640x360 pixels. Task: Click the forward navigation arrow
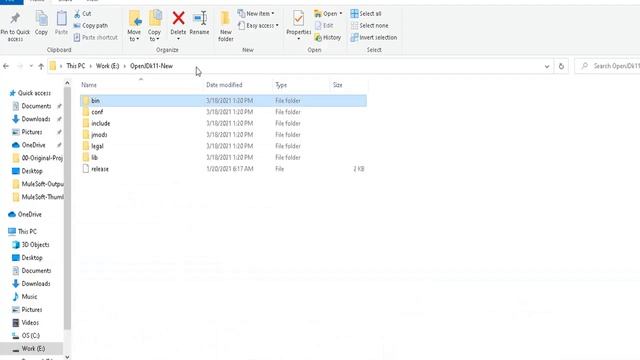point(20,66)
